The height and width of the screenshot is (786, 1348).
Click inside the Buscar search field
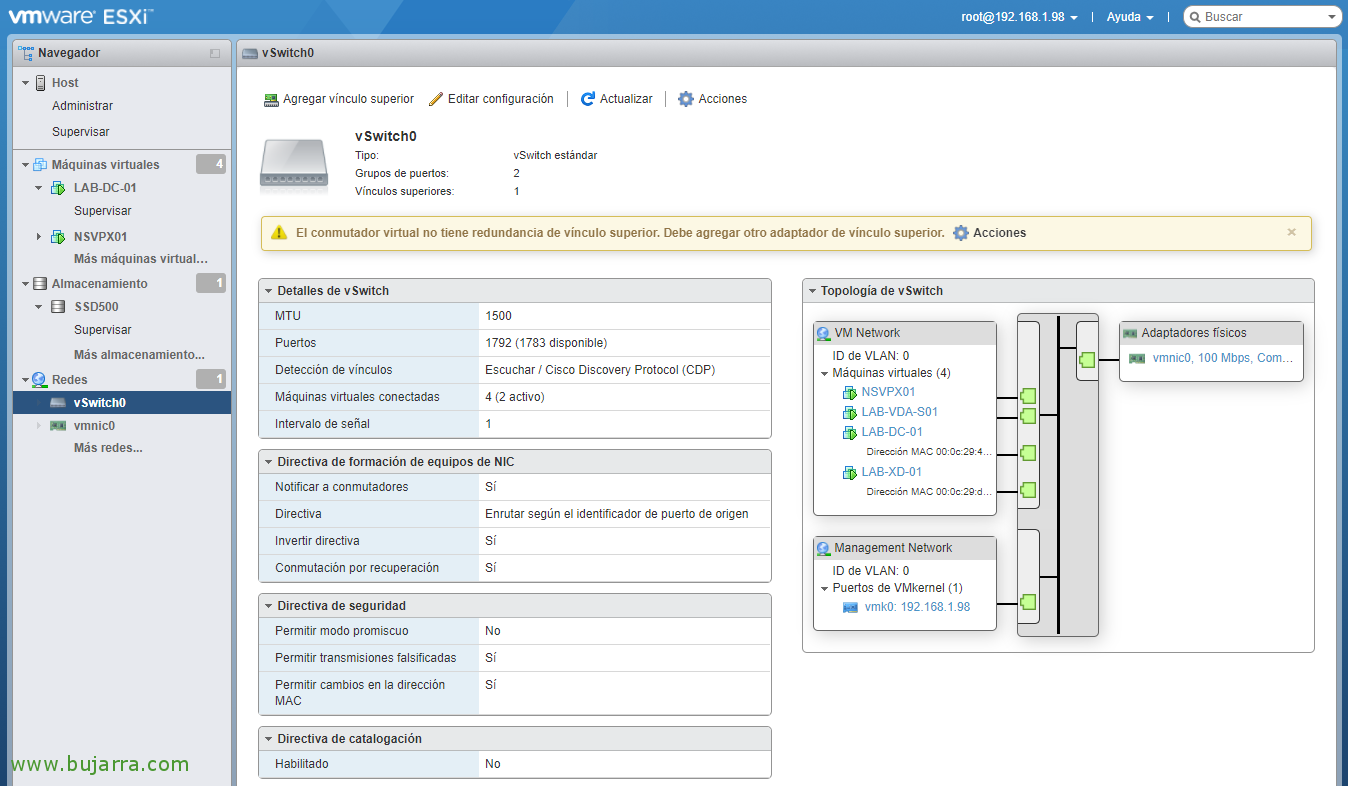coord(1262,17)
